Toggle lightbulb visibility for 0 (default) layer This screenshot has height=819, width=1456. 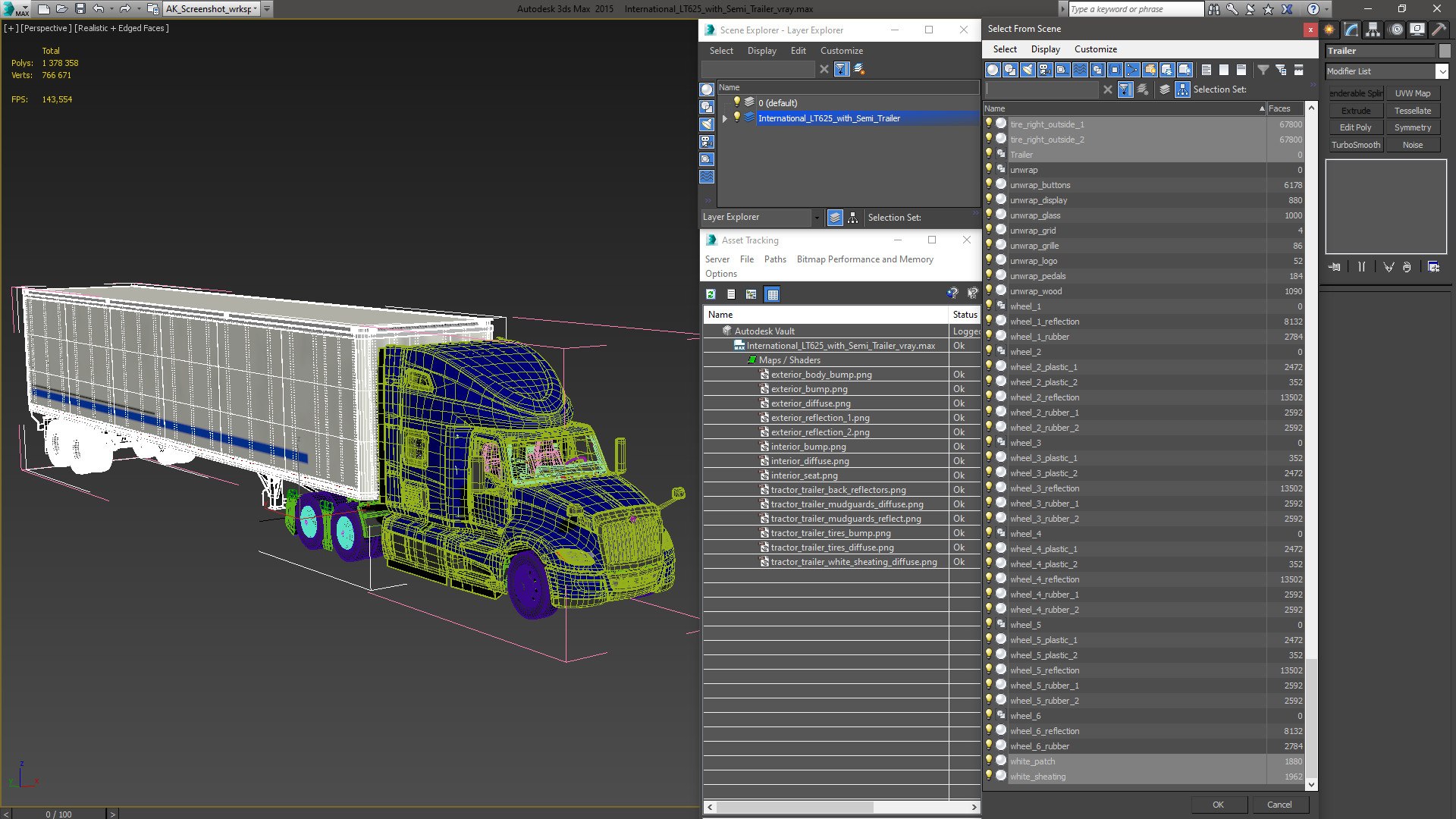(x=736, y=102)
